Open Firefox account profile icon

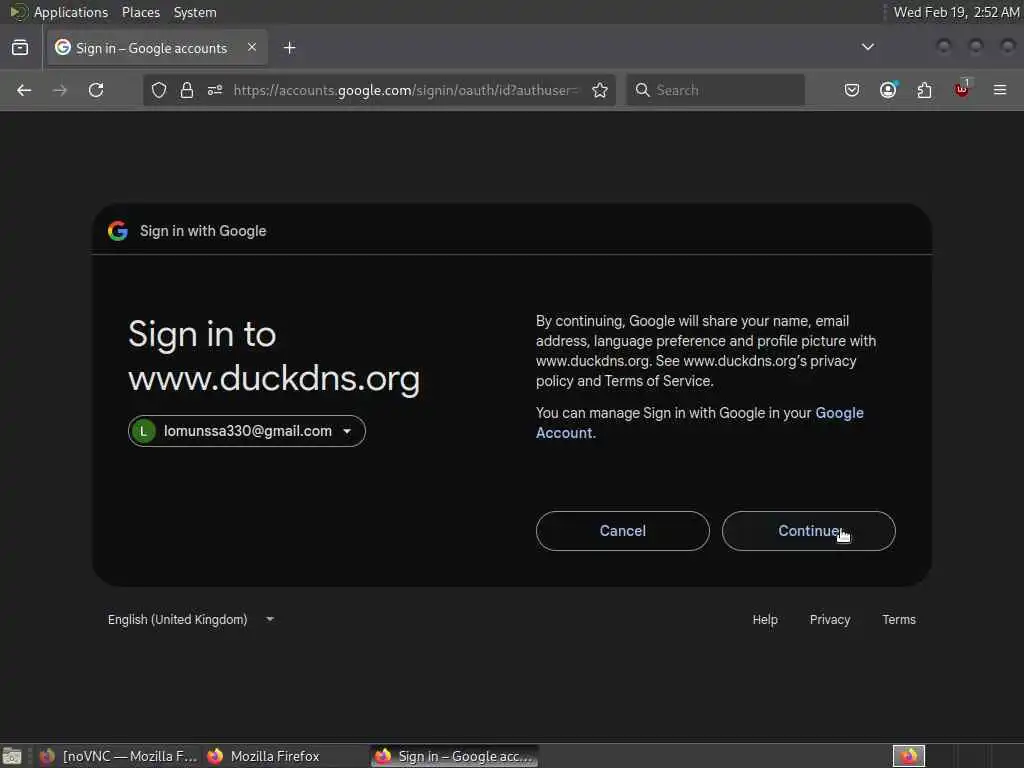888,90
